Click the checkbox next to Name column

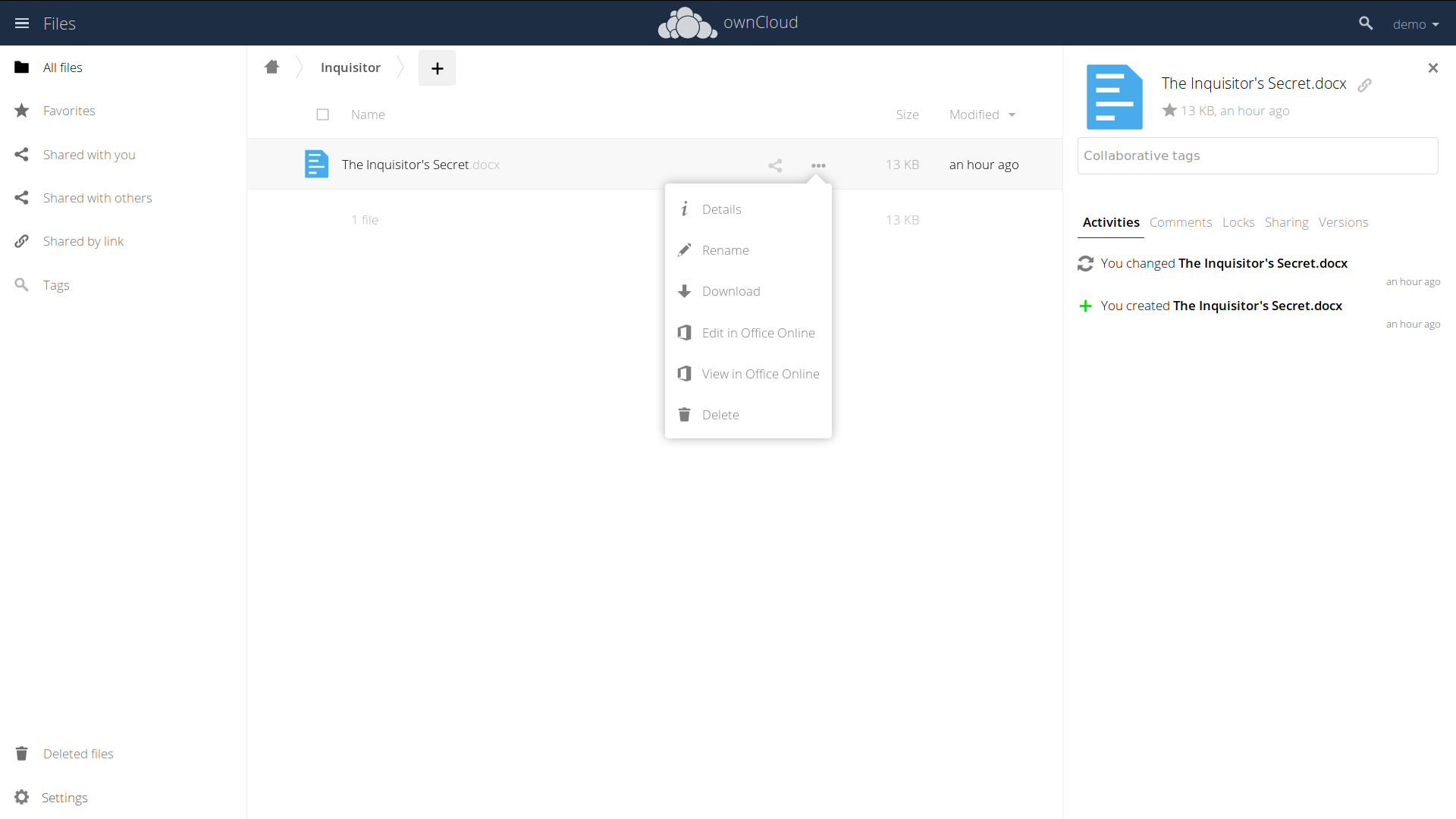coord(323,114)
